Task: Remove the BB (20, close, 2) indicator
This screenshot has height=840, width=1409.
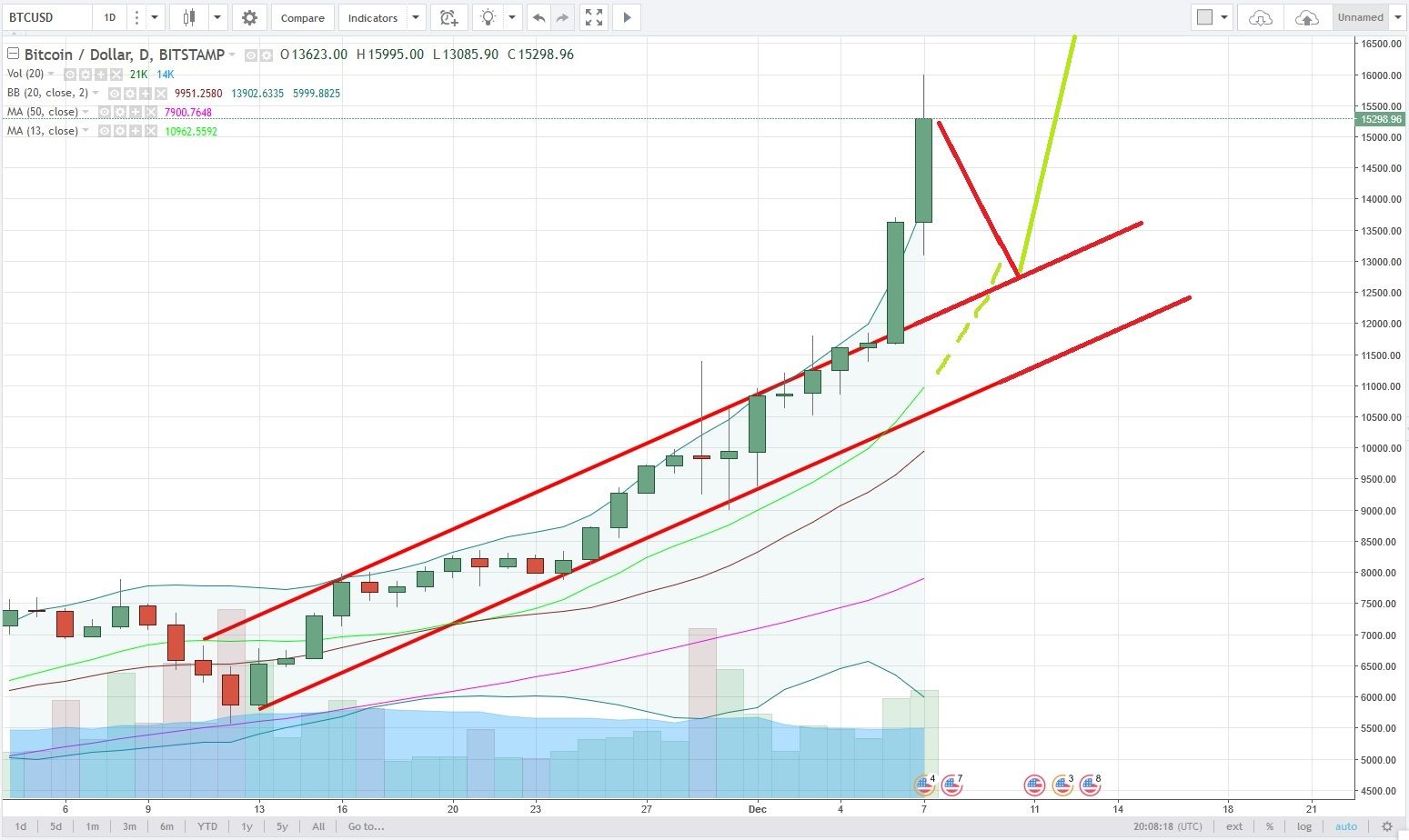Action: [161, 93]
